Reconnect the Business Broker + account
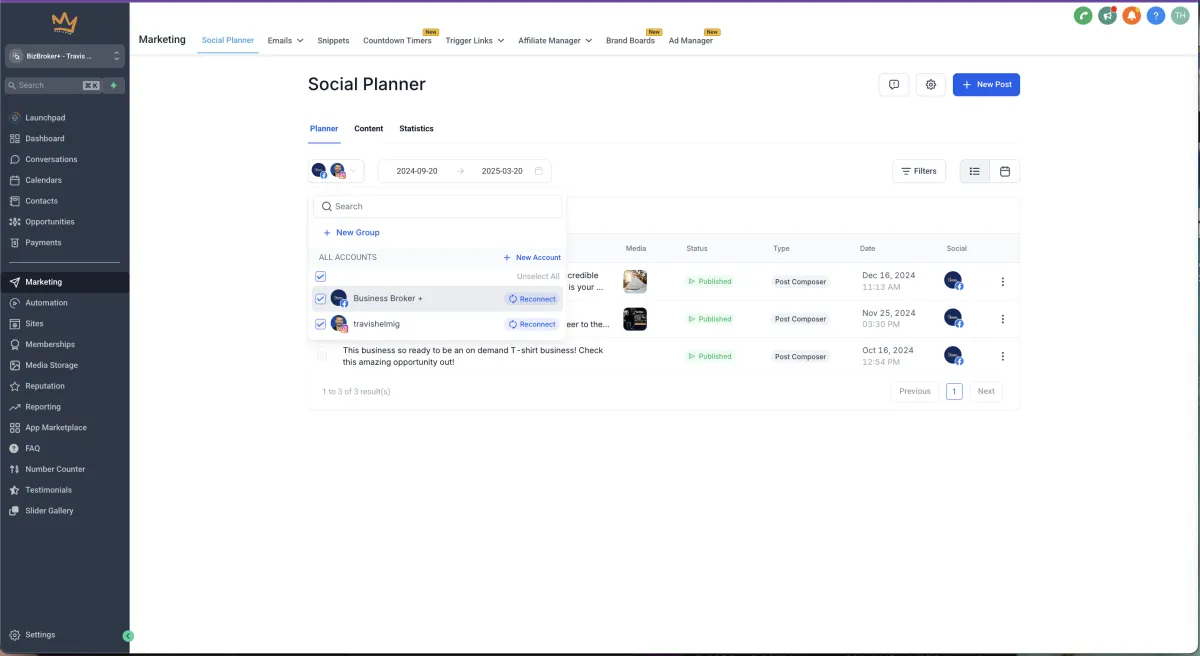Image resolution: width=1200 pixels, height=656 pixels. pyautogui.click(x=532, y=299)
